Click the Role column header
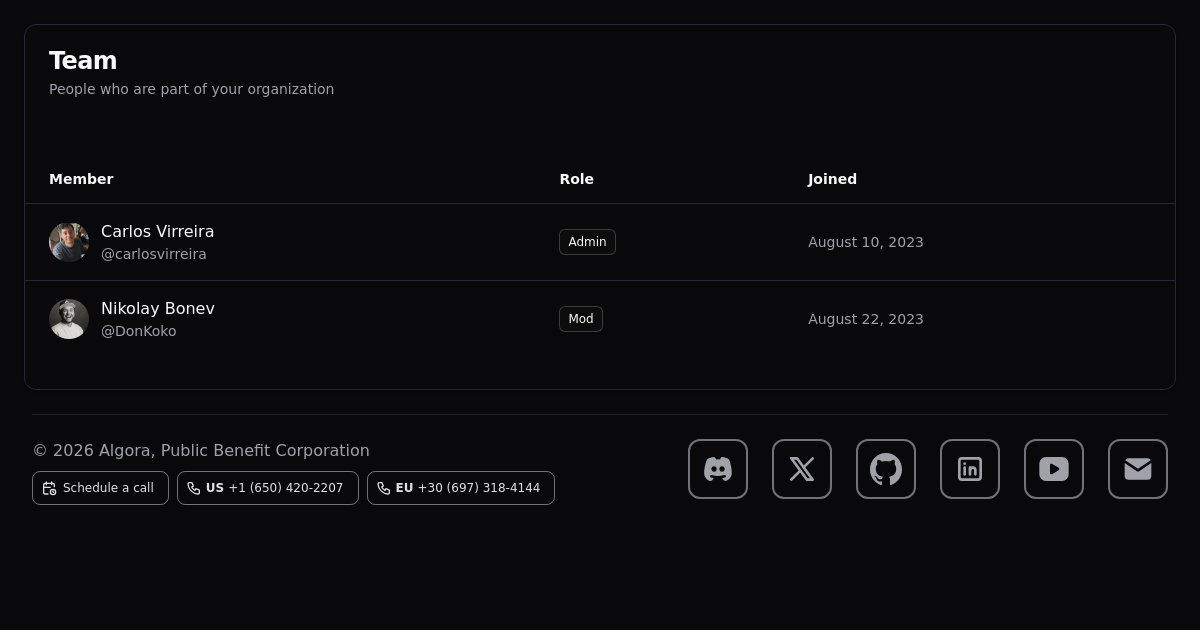 tap(576, 179)
